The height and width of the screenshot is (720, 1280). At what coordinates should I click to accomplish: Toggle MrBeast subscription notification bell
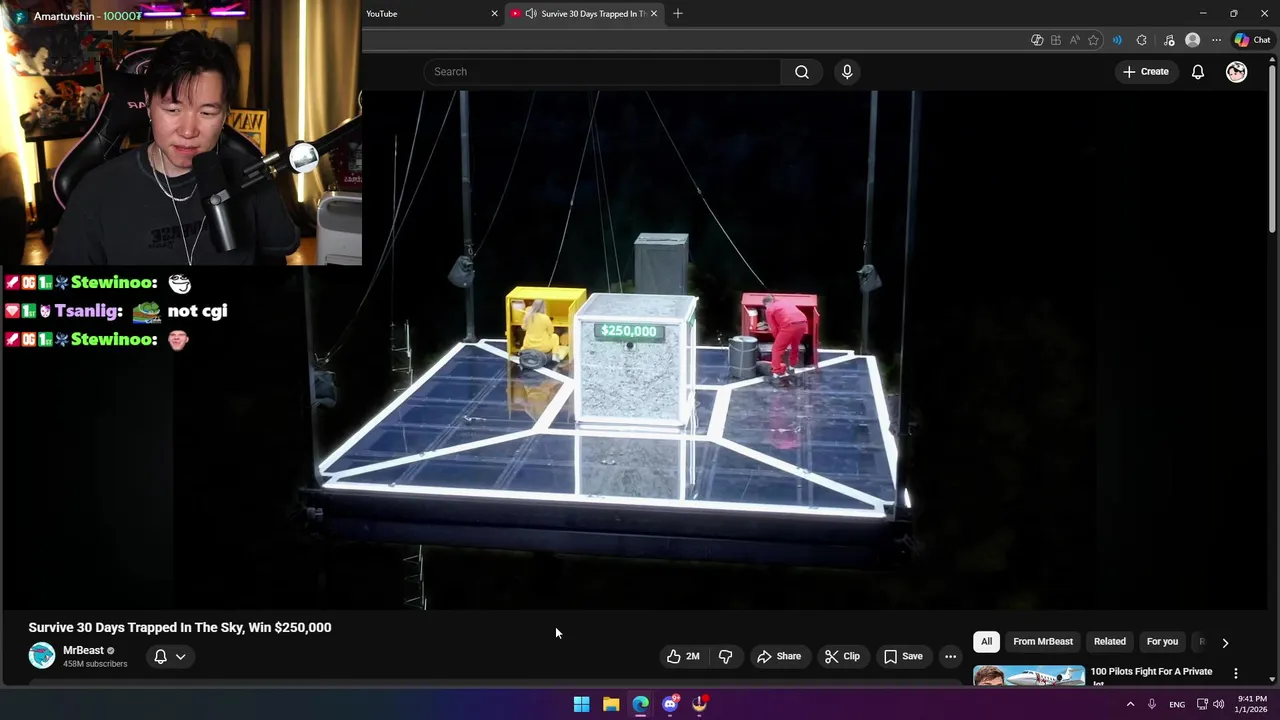point(160,657)
